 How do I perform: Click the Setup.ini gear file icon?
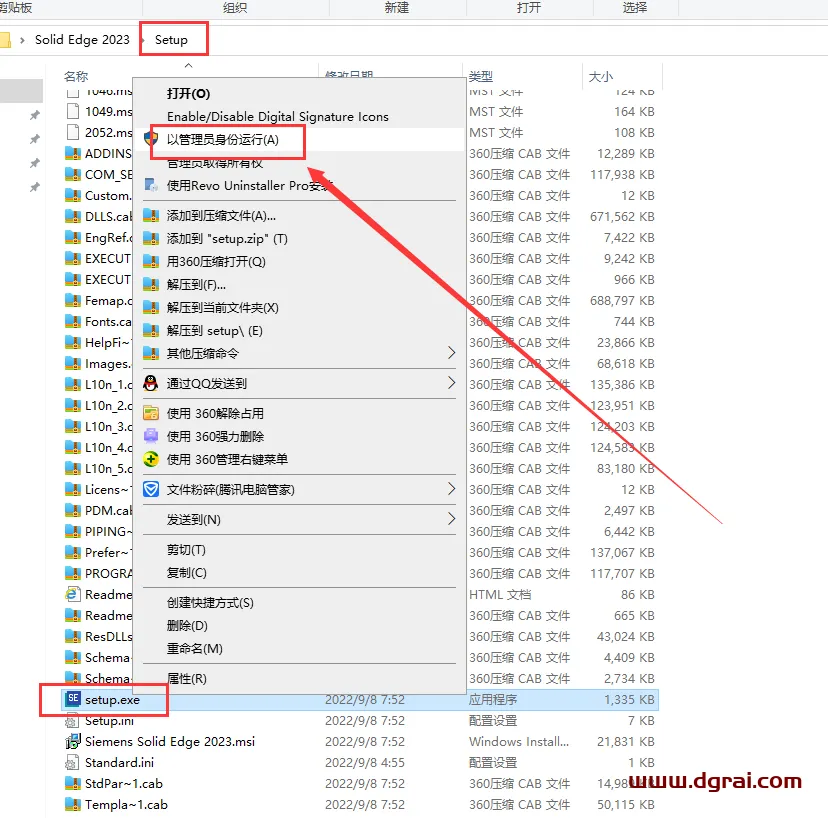[x=72, y=721]
